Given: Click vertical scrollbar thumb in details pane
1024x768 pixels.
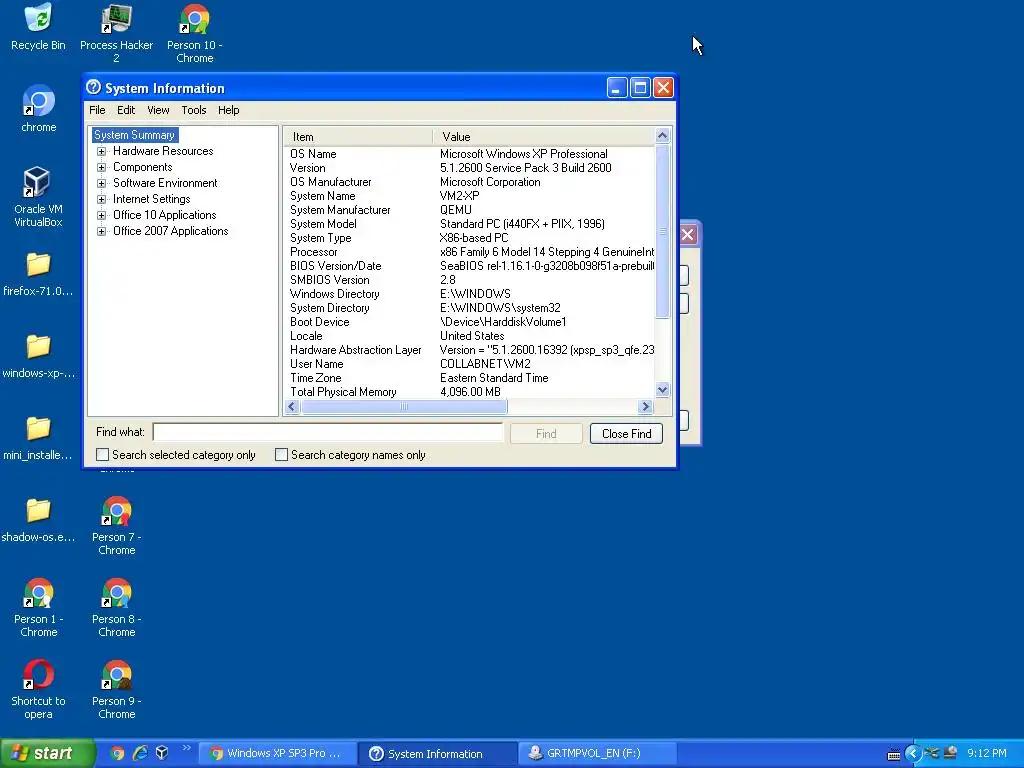Looking at the screenshot, I should pyautogui.click(x=662, y=231).
